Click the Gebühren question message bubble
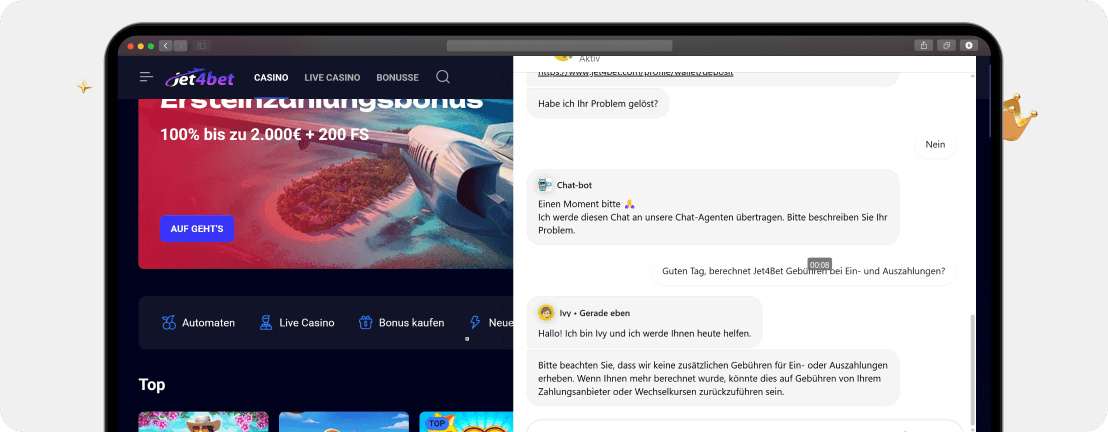The height and width of the screenshot is (432, 1108). pyautogui.click(x=803, y=271)
